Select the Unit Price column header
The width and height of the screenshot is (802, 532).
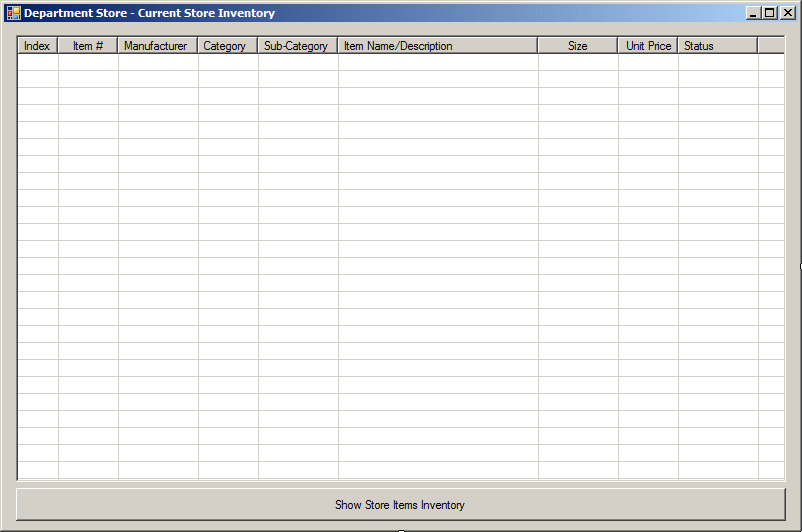[x=648, y=46]
